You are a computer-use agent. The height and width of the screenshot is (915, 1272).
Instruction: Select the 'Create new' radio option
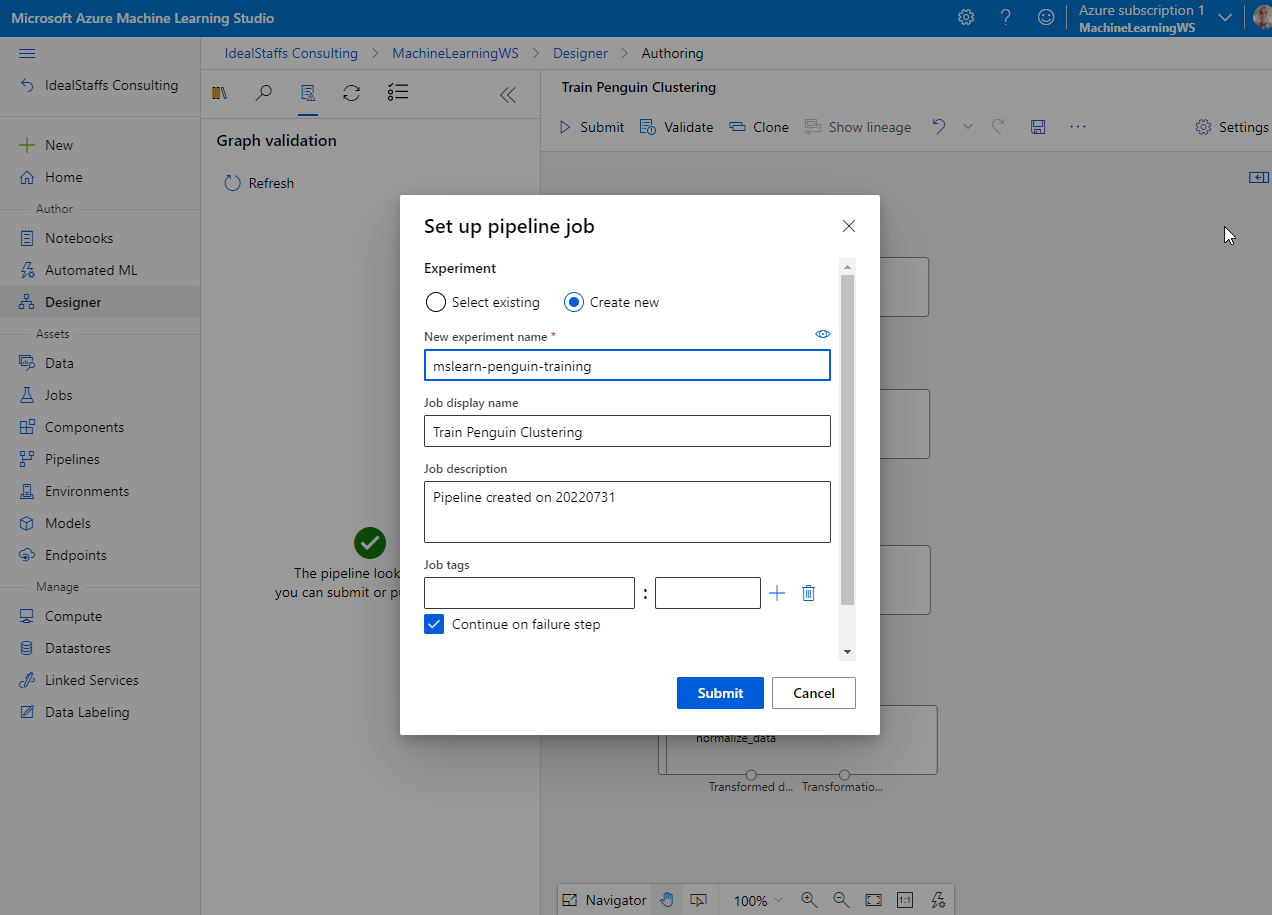pos(574,302)
